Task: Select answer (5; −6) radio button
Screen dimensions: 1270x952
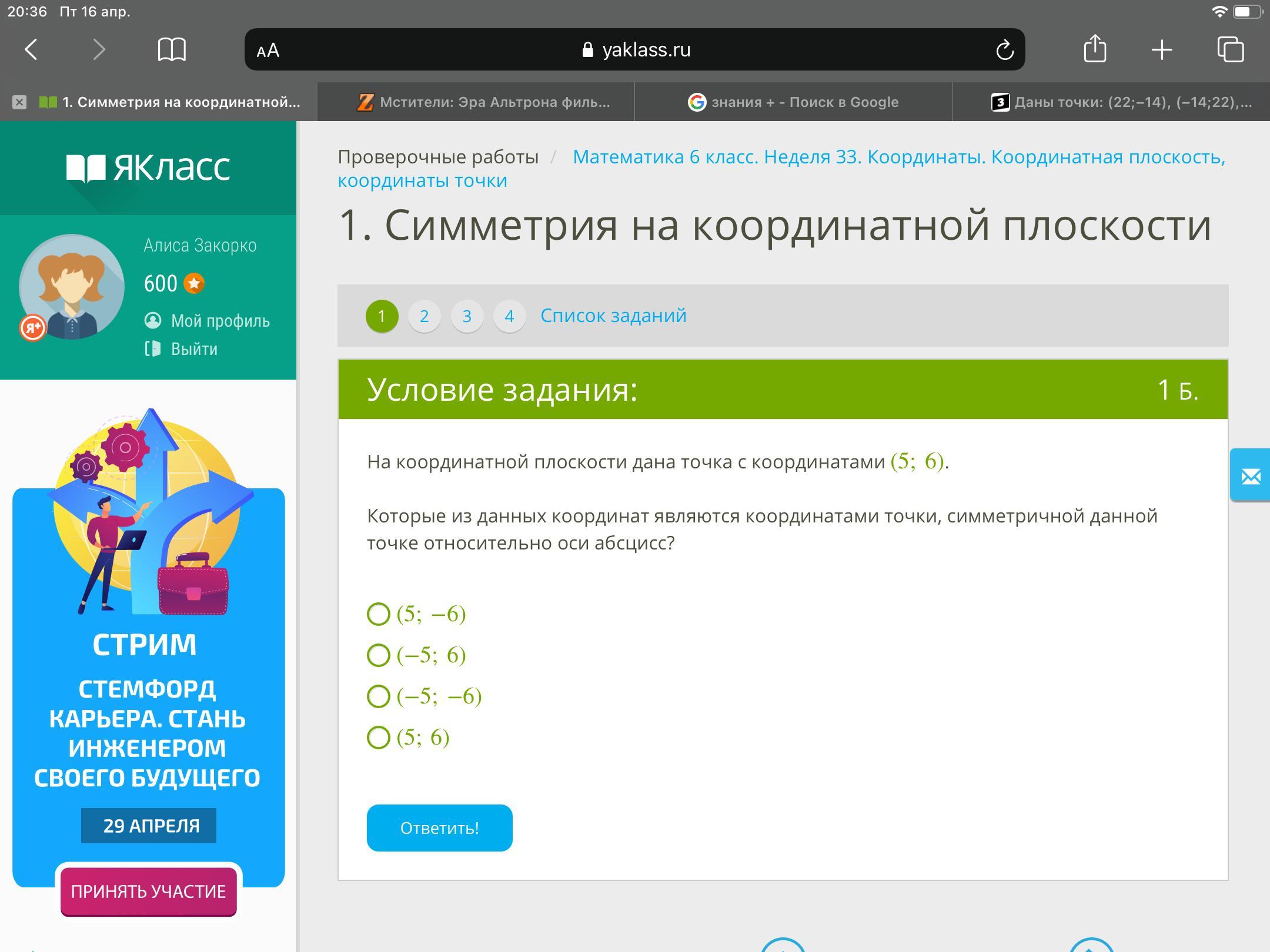Action: [379, 614]
